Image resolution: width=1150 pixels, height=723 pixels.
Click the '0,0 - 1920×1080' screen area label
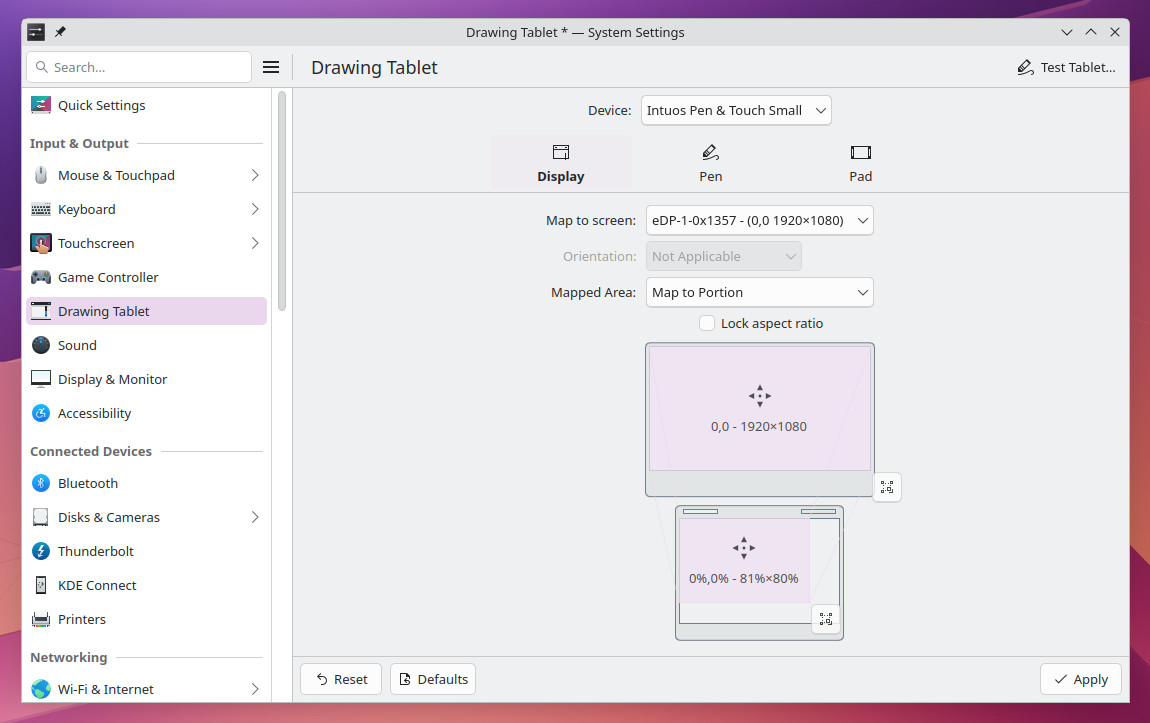(x=758, y=427)
